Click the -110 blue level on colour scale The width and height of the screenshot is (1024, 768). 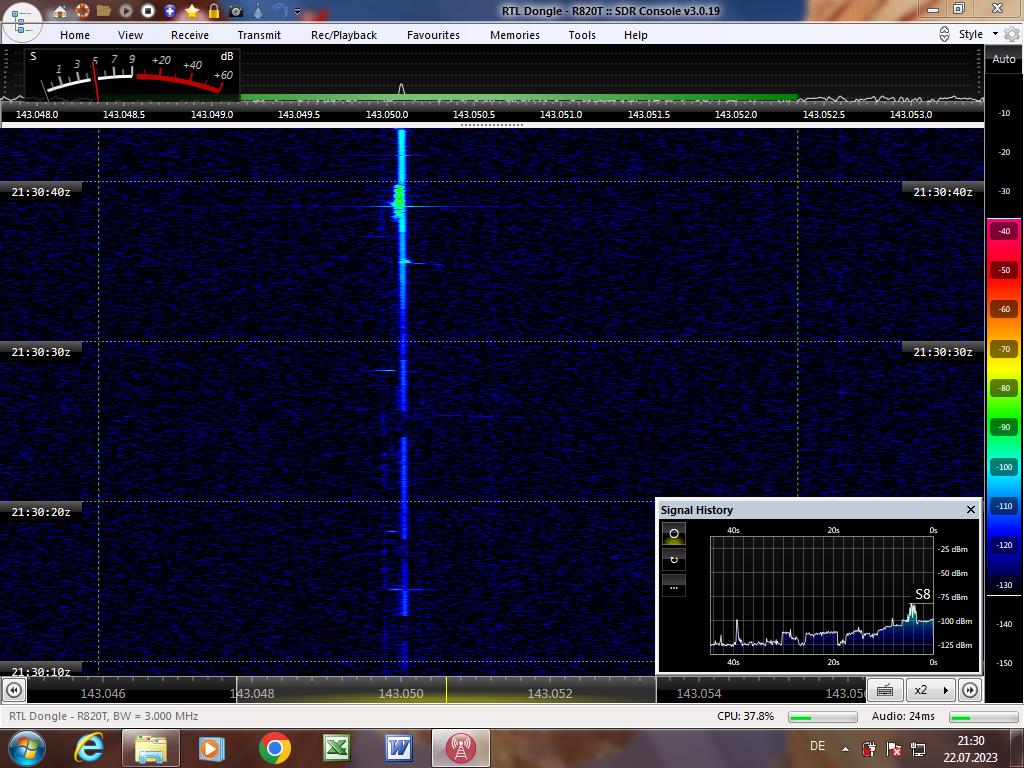pyautogui.click(x=1004, y=506)
